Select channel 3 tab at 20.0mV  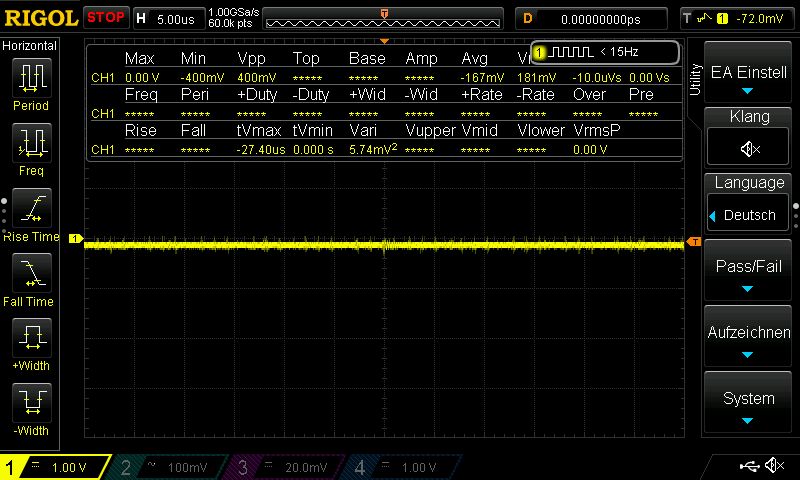click(284, 467)
